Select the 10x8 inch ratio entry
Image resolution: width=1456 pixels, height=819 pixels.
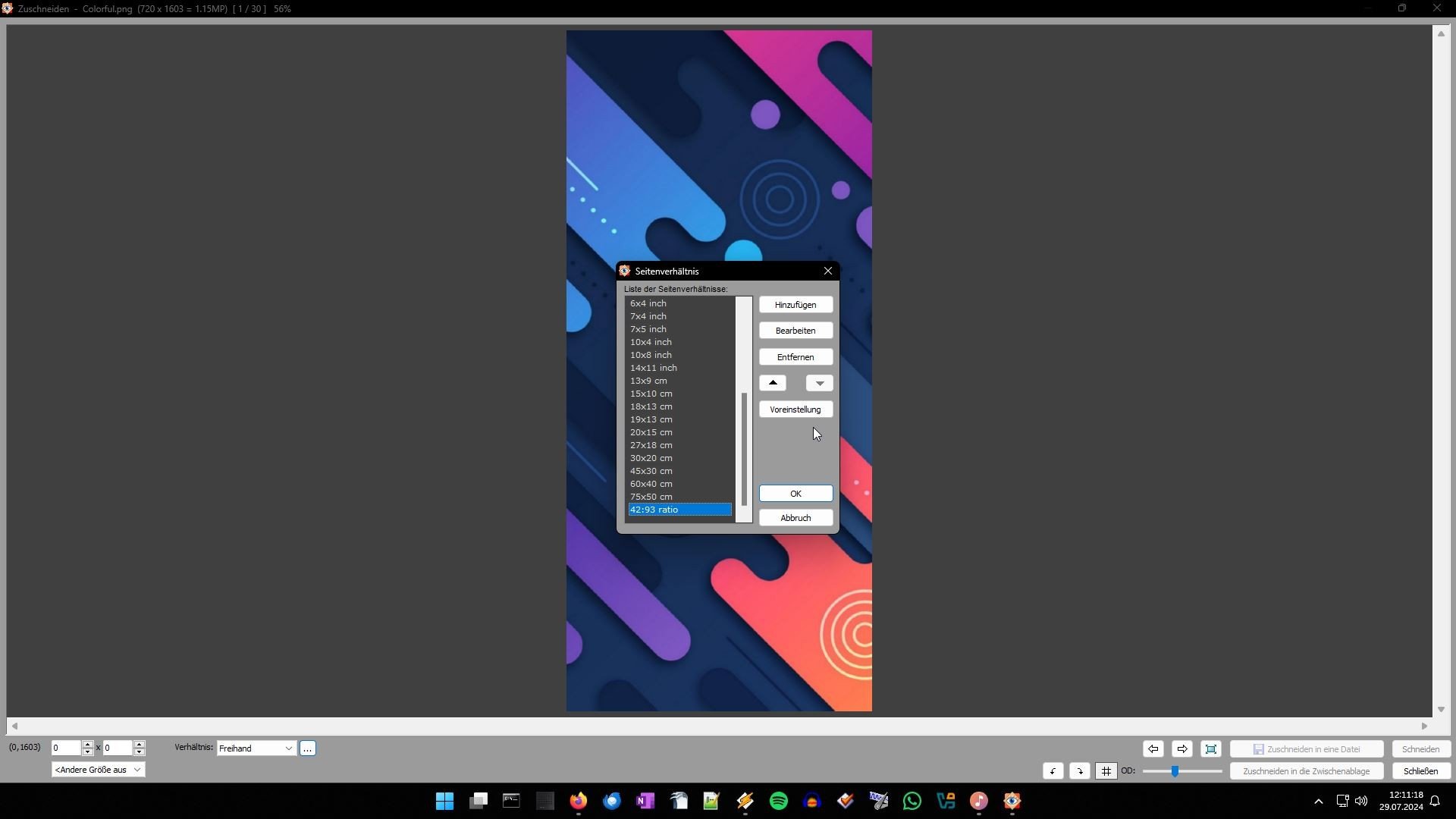650,355
